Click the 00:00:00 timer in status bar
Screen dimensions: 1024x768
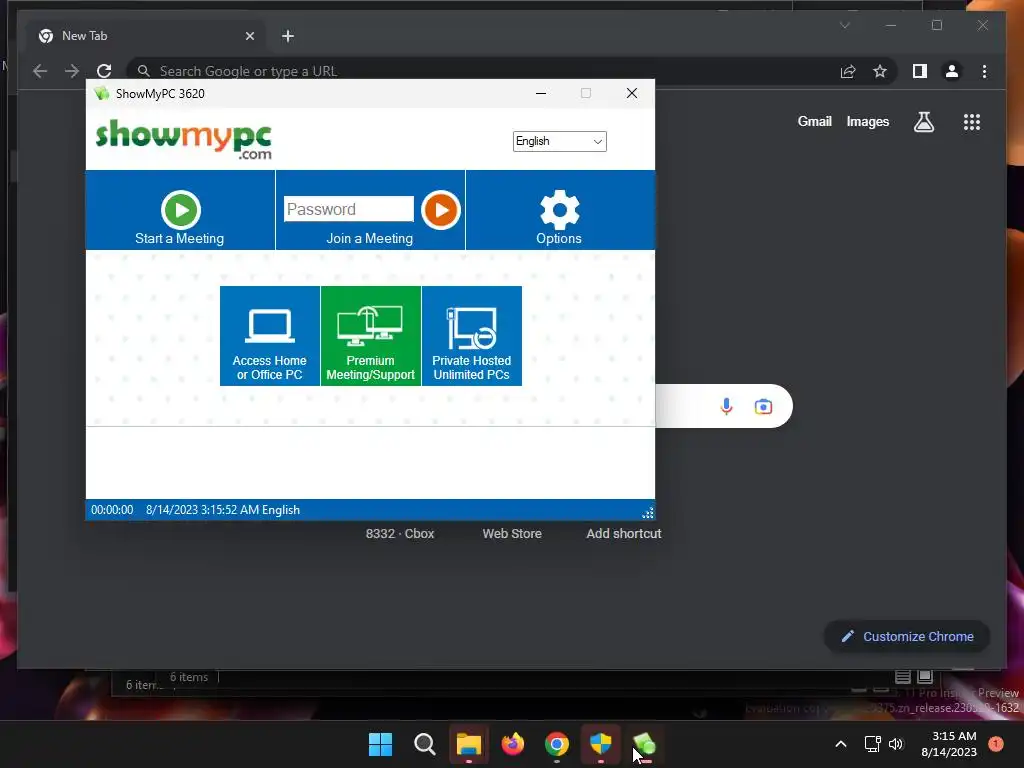point(112,510)
